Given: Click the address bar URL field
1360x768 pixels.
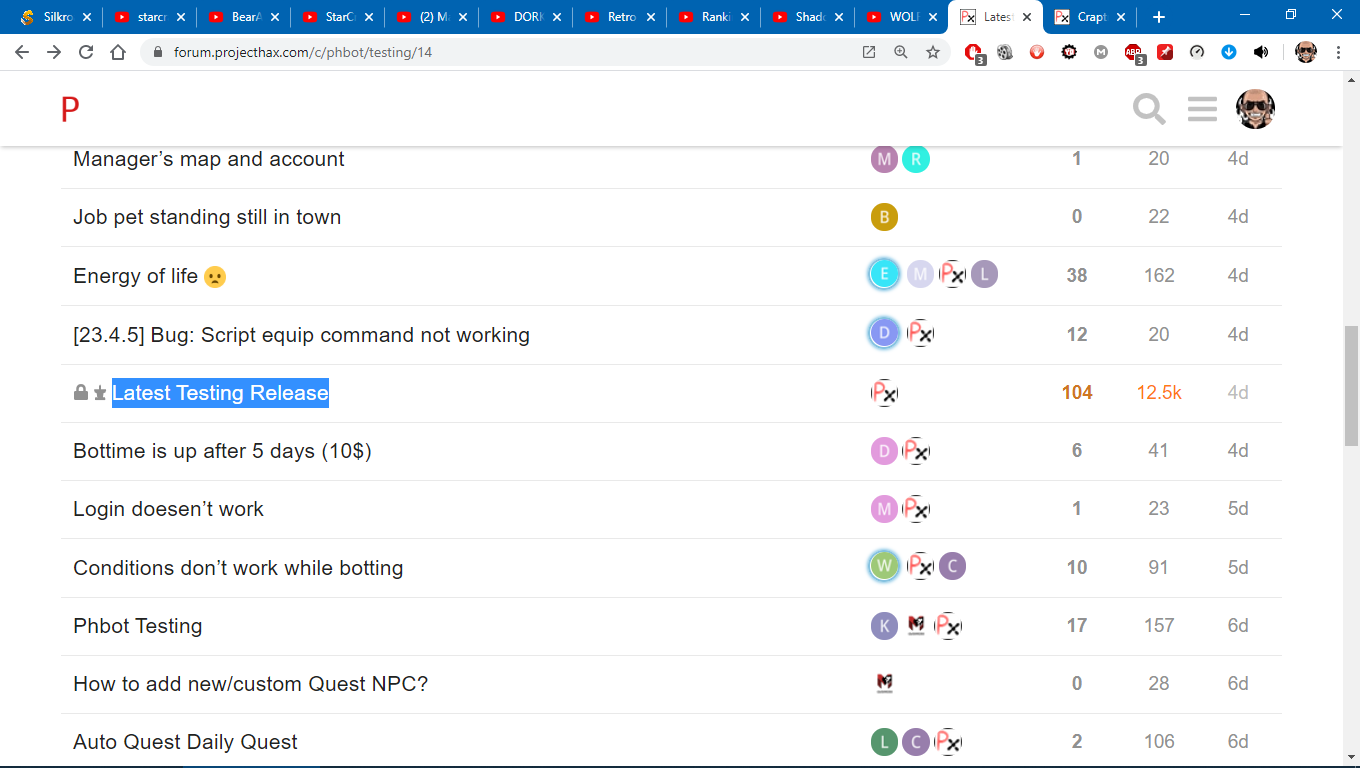Looking at the screenshot, I should tap(500, 53).
